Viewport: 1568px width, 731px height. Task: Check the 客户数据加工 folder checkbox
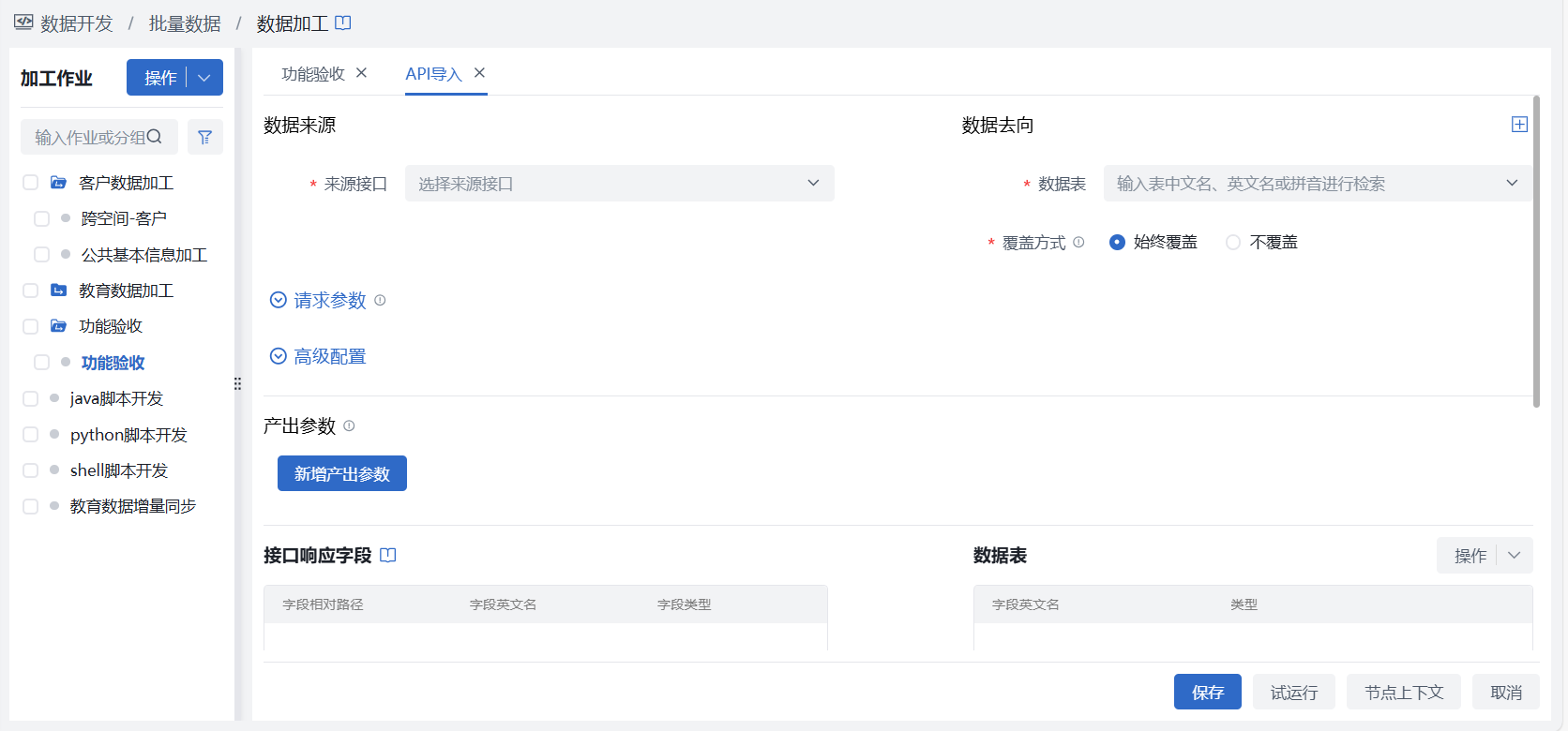(x=30, y=183)
